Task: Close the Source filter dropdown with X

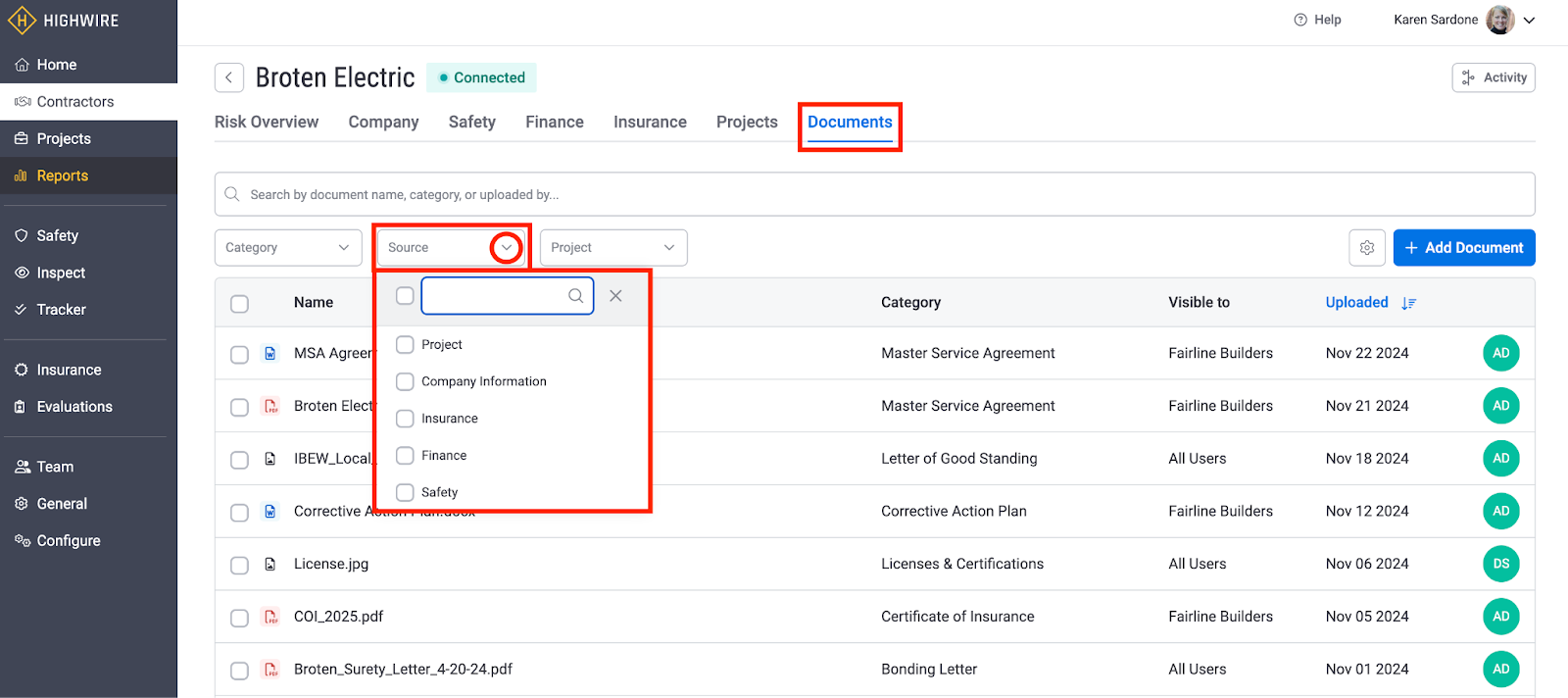Action: coord(615,296)
